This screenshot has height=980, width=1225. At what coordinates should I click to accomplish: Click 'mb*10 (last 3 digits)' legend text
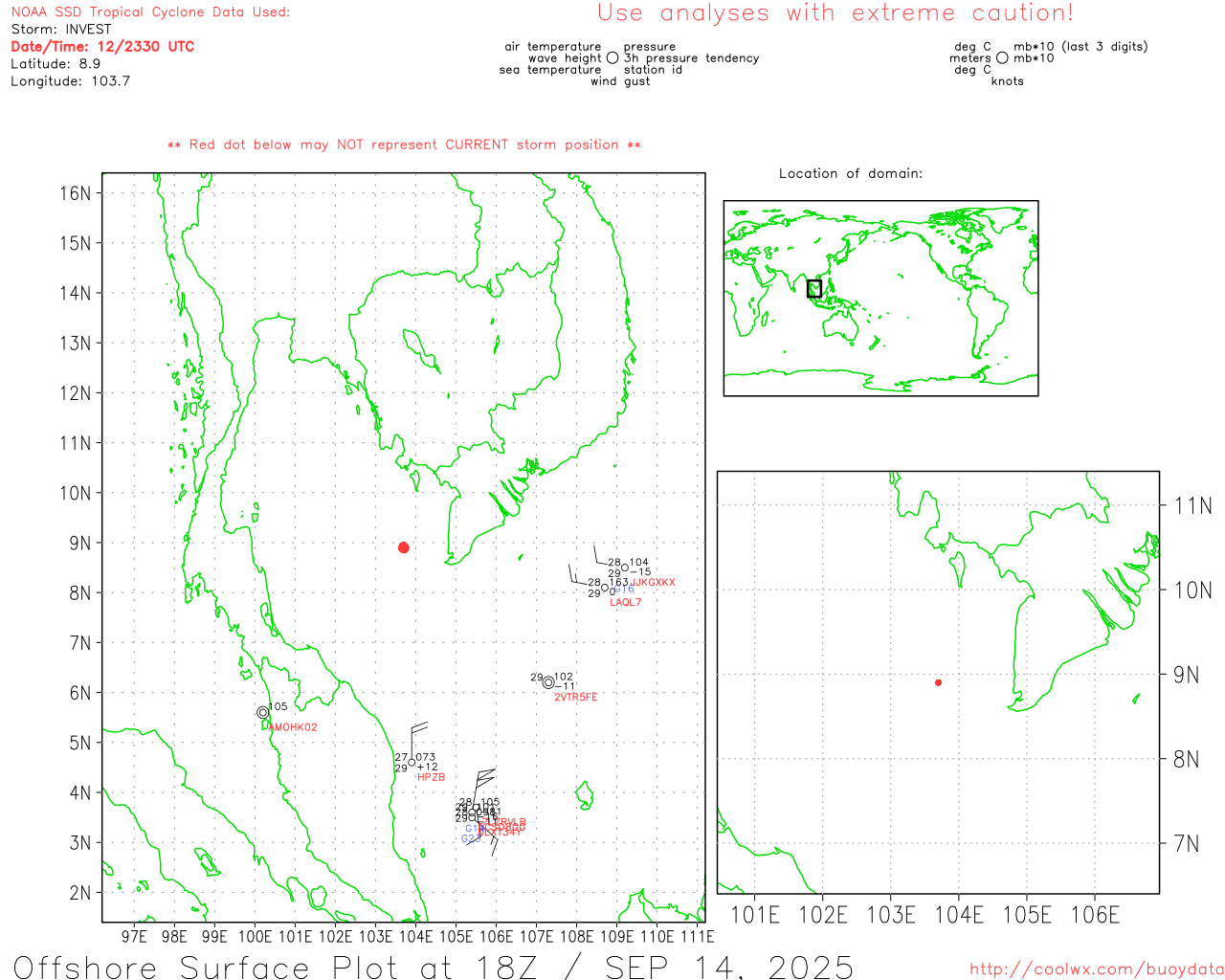click(1080, 47)
